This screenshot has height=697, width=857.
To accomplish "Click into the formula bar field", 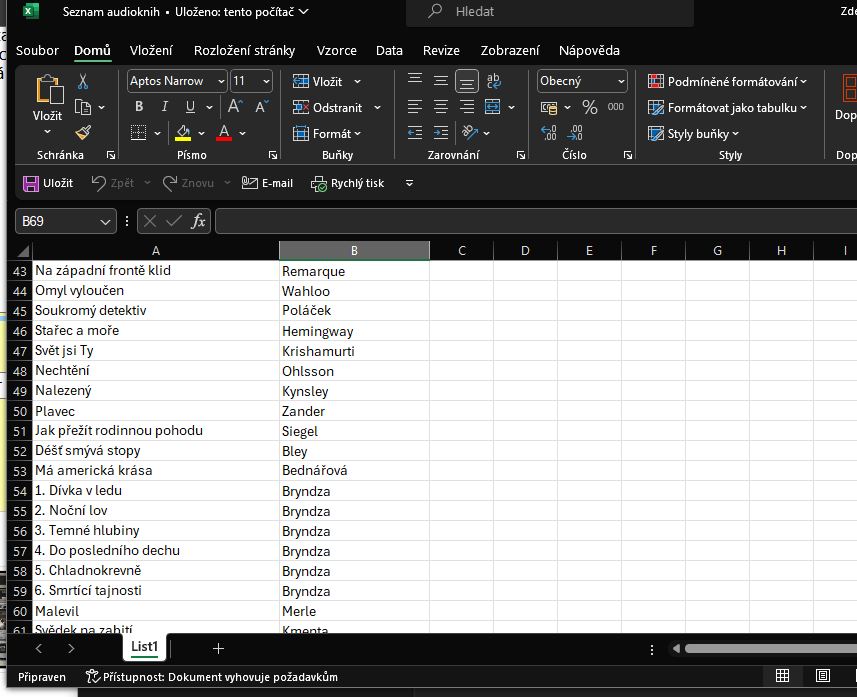I will click(x=536, y=221).
